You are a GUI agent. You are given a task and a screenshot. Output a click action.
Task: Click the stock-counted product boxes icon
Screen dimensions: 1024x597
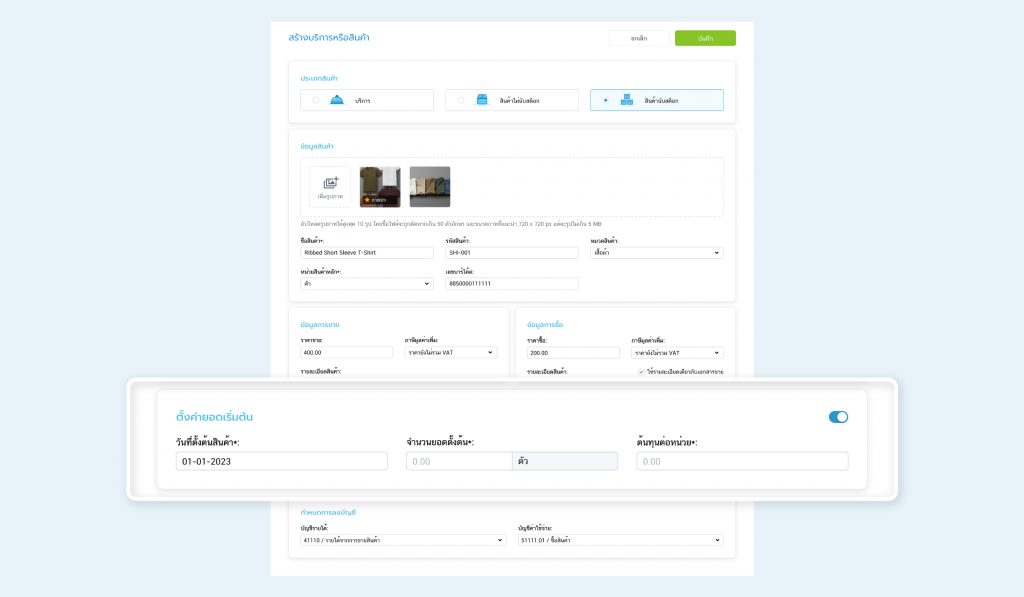click(x=626, y=100)
